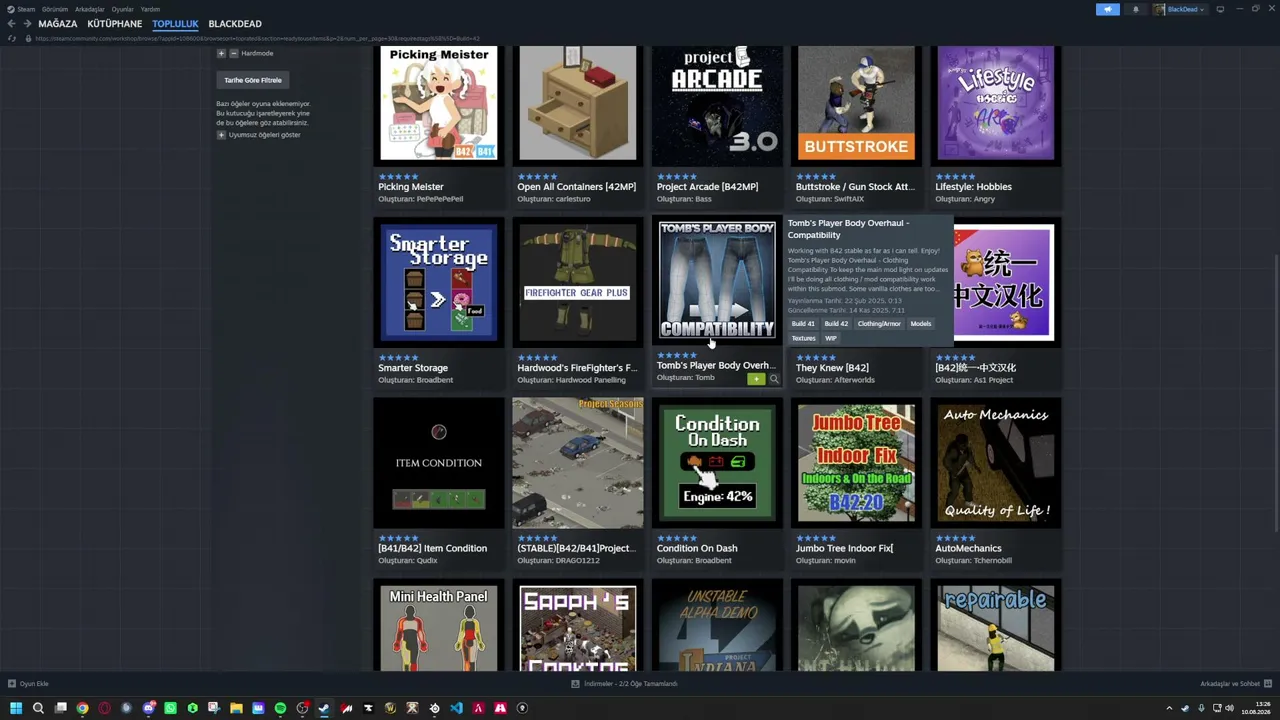Open author link Hardwood Panelling
Image resolution: width=1280 pixels, height=720 pixels.
[x=590, y=380]
